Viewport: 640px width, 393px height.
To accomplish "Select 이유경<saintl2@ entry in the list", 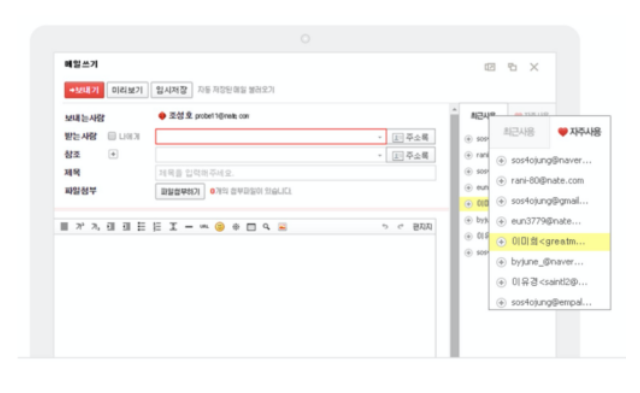I will pyautogui.click(x=549, y=282).
